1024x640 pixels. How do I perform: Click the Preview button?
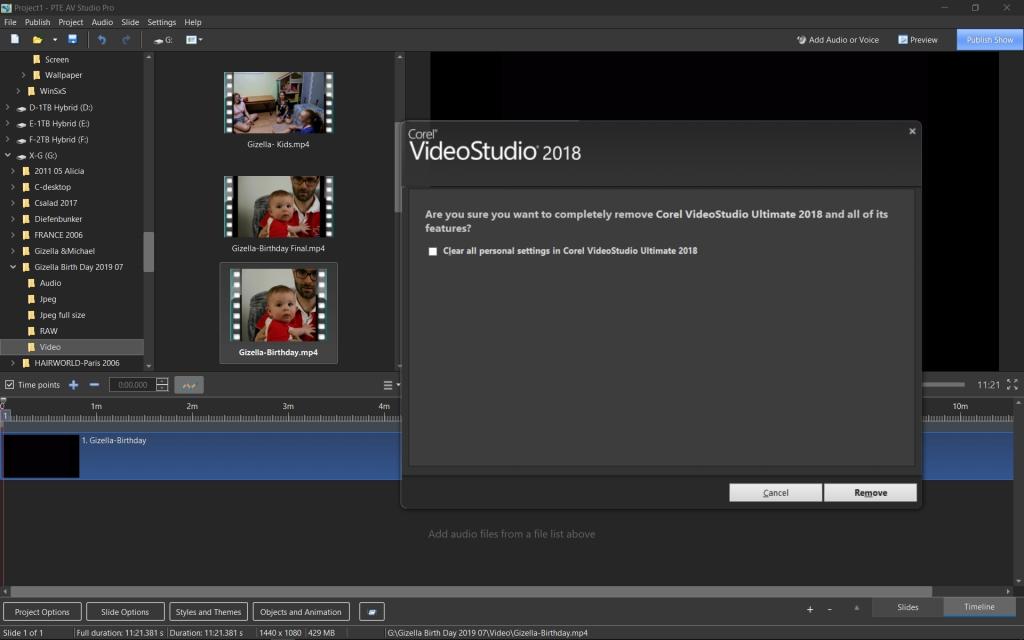pyautogui.click(x=918, y=40)
